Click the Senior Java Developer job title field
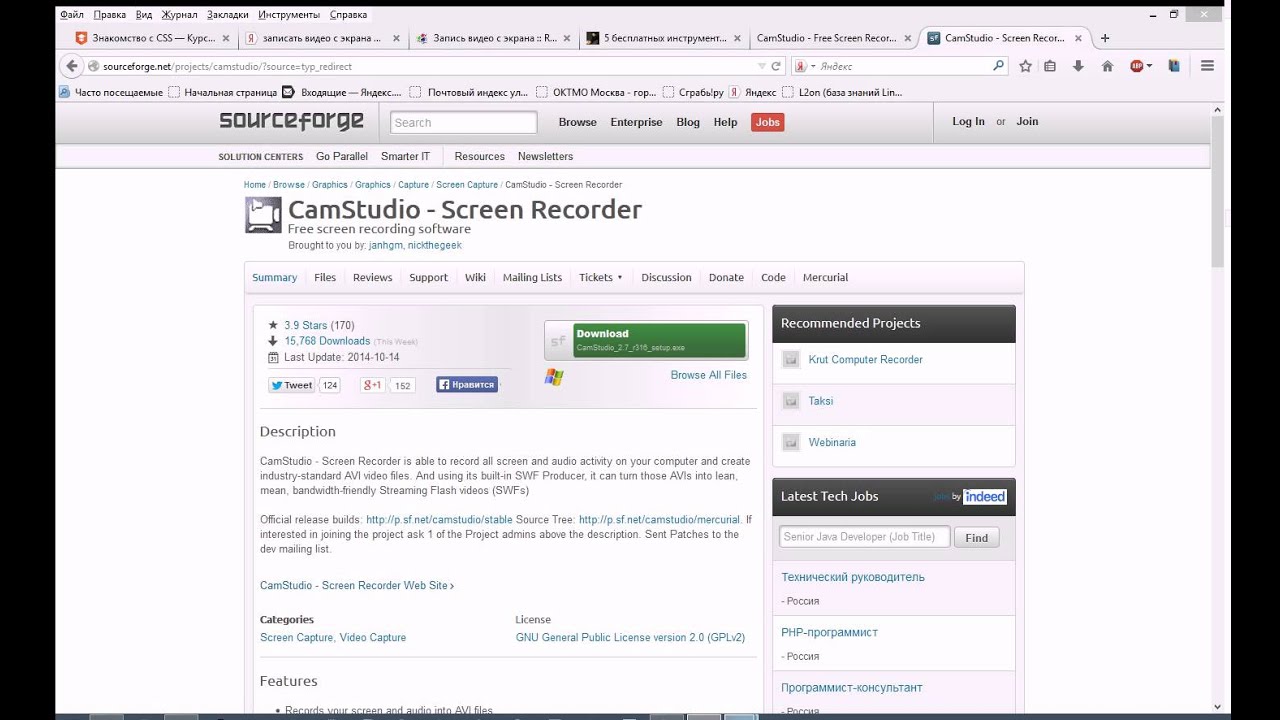This screenshot has width=1280, height=720. tap(864, 537)
